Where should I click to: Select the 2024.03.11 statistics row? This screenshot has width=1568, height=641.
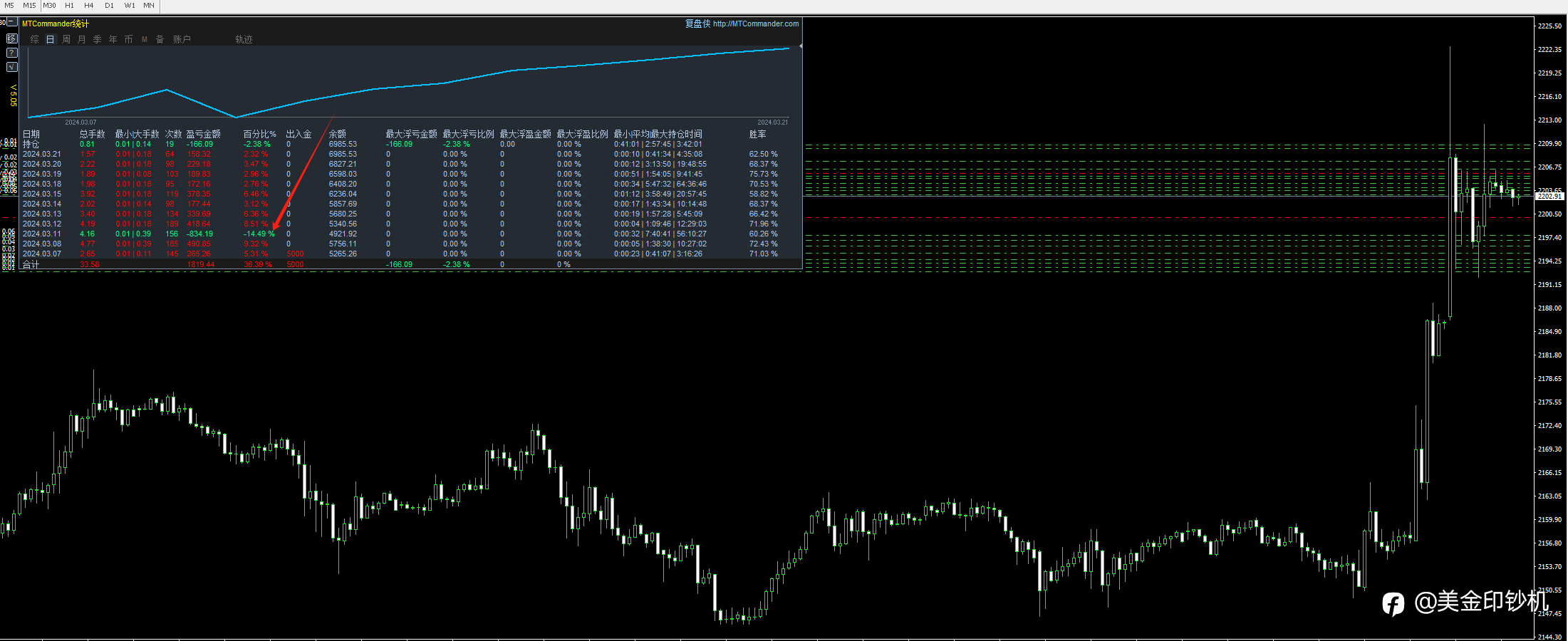pos(42,234)
